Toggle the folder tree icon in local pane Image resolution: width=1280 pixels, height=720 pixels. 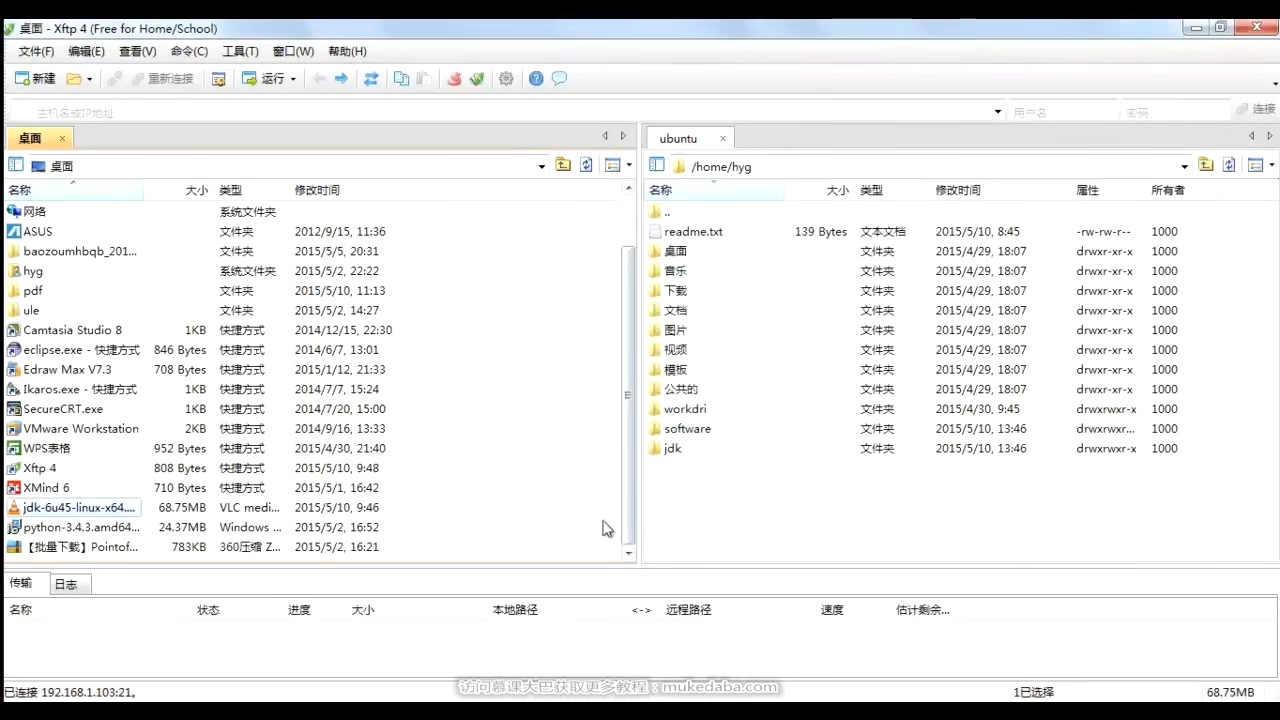[16, 165]
